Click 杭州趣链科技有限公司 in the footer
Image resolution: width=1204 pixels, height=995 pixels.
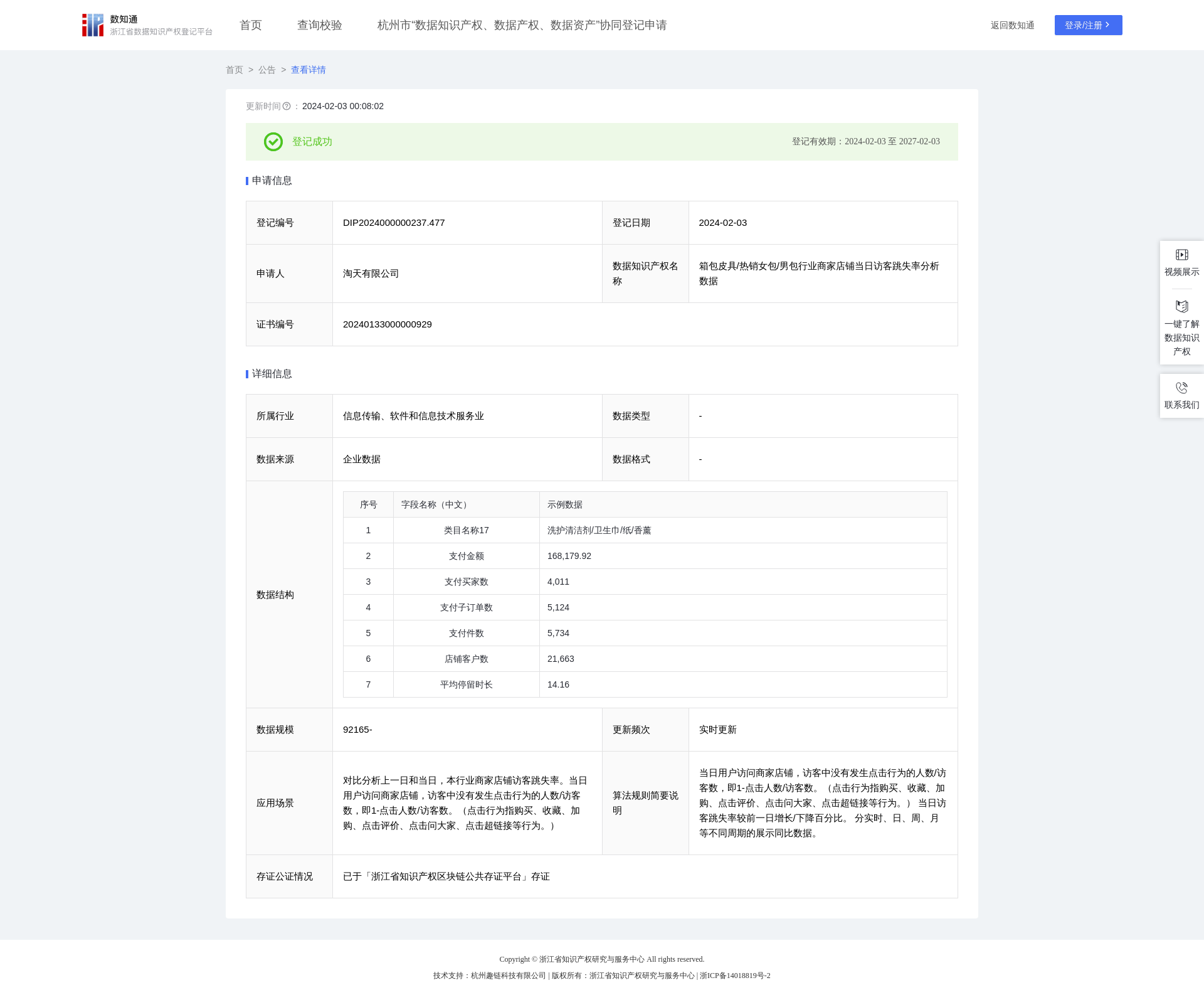pos(509,976)
